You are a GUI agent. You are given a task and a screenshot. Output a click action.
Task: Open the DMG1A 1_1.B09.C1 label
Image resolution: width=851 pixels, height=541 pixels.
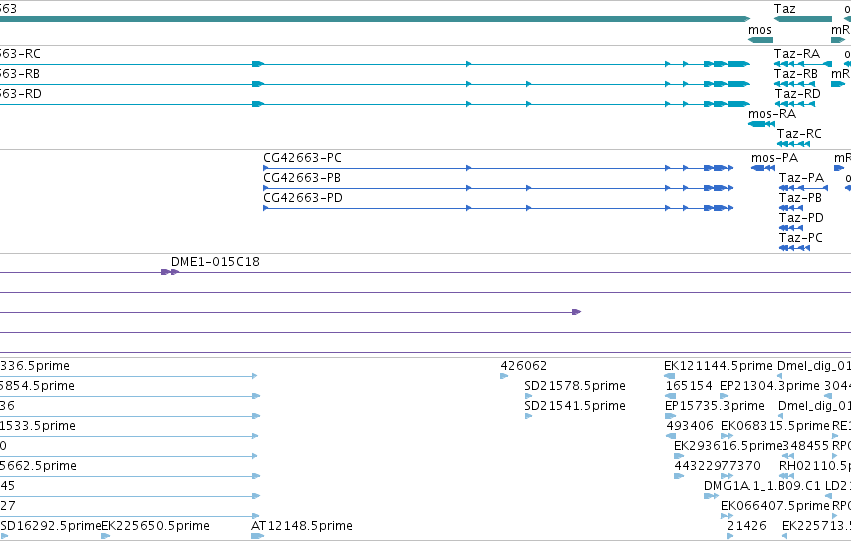tap(762, 486)
